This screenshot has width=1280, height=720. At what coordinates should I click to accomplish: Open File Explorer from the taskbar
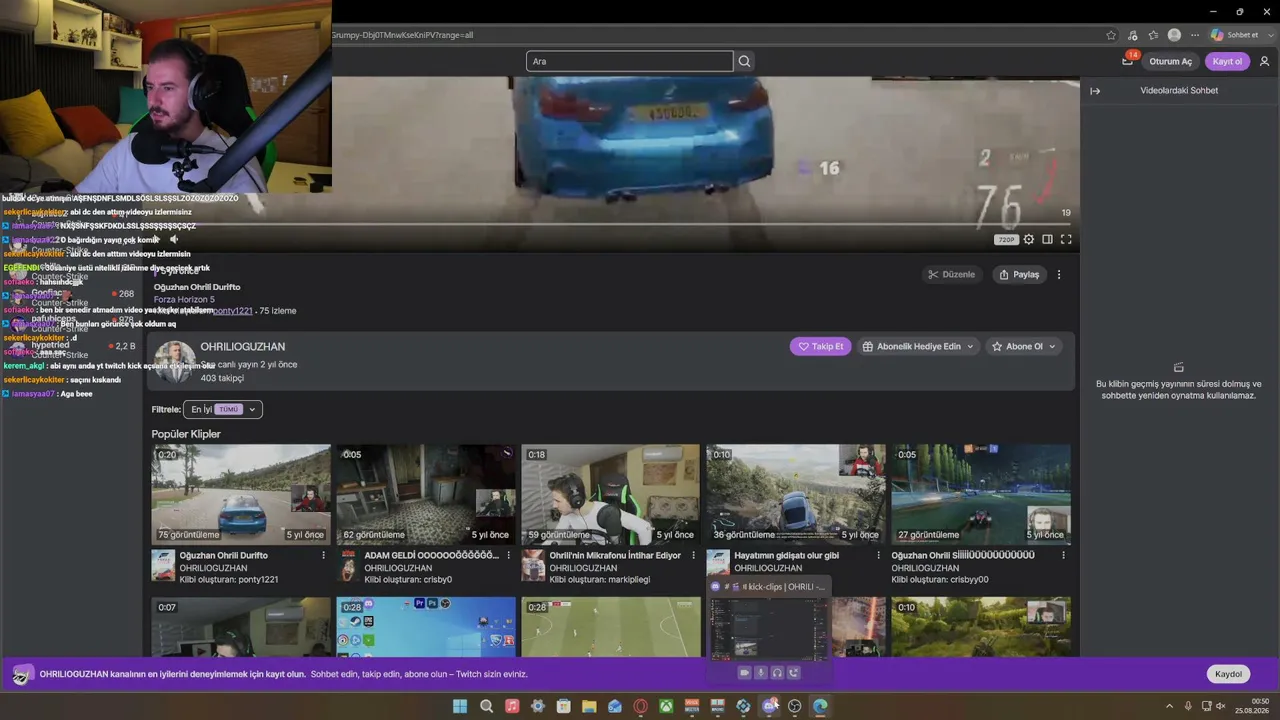589,706
